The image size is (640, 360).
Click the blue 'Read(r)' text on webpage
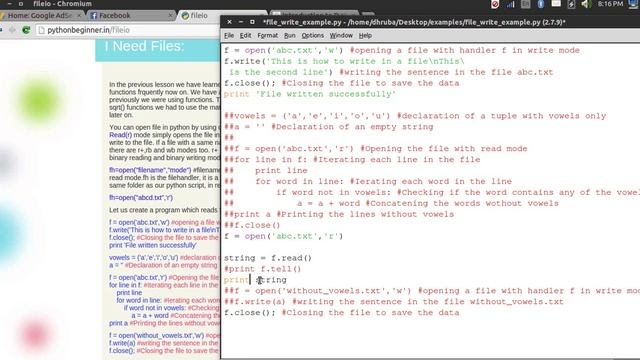120,135
